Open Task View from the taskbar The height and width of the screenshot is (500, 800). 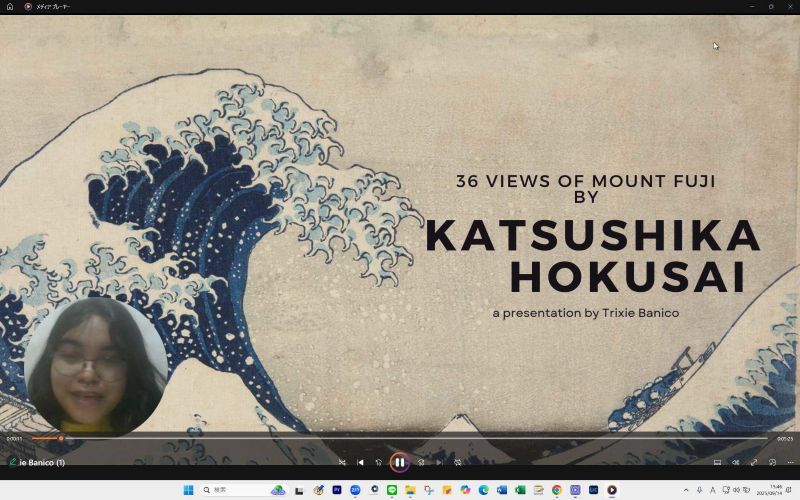299,490
